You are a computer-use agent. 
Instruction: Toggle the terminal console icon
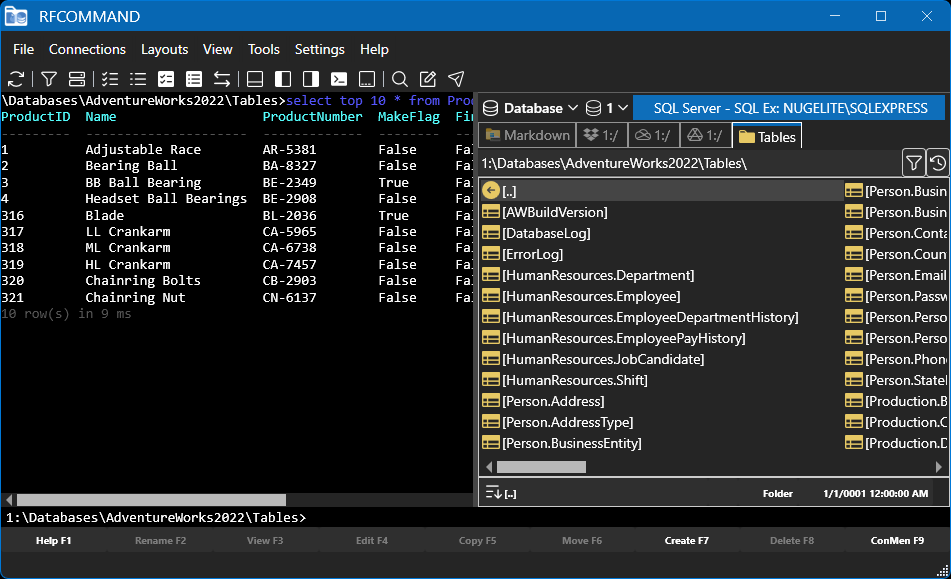[x=339, y=79]
